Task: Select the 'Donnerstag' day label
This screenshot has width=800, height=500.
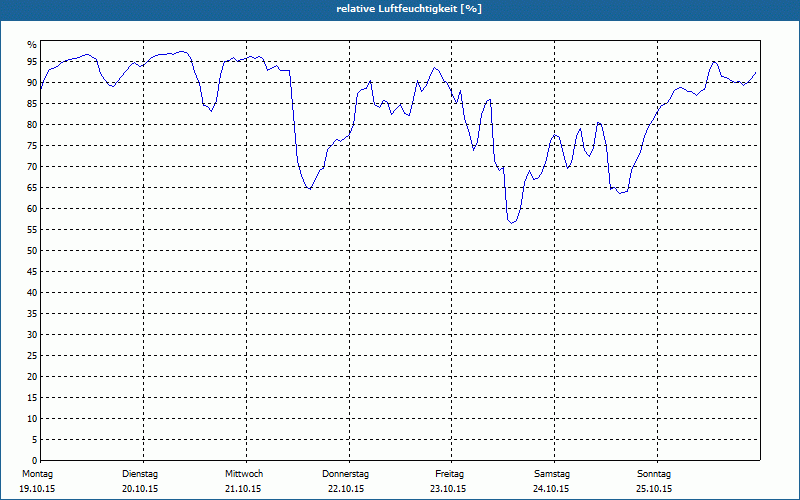Action: click(x=345, y=474)
